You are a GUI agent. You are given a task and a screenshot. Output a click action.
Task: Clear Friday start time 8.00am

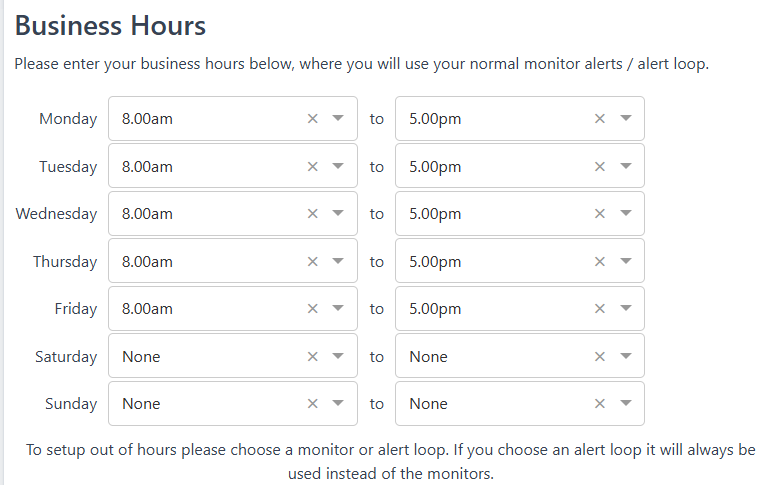[312, 309]
